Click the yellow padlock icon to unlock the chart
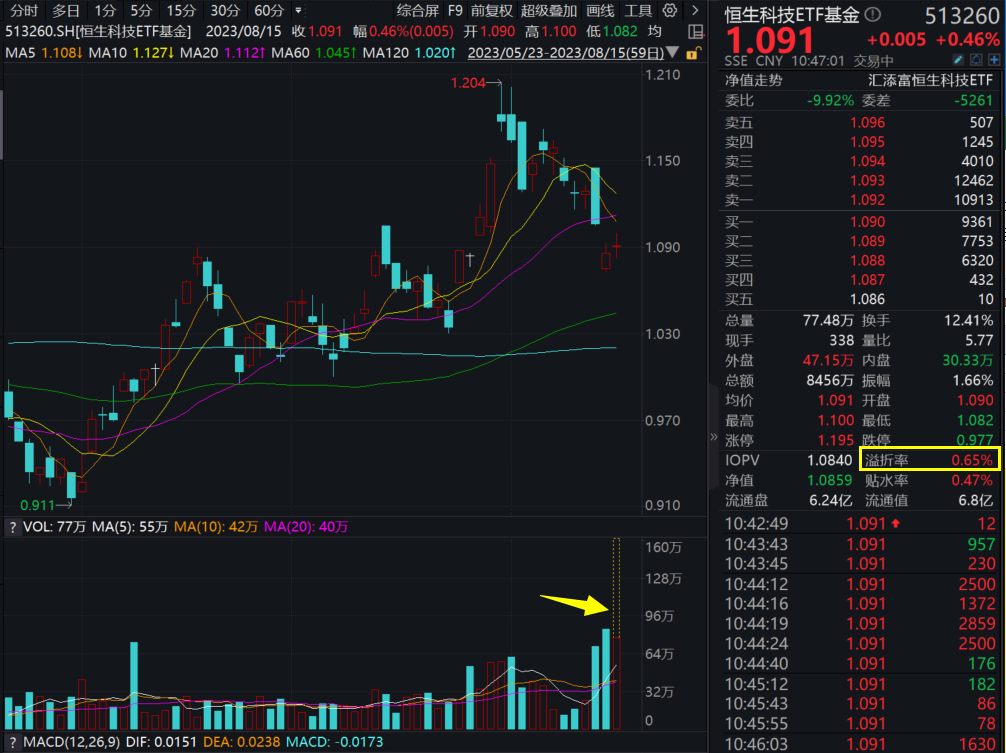The width and height of the screenshot is (1006, 753). click(692, 54)
